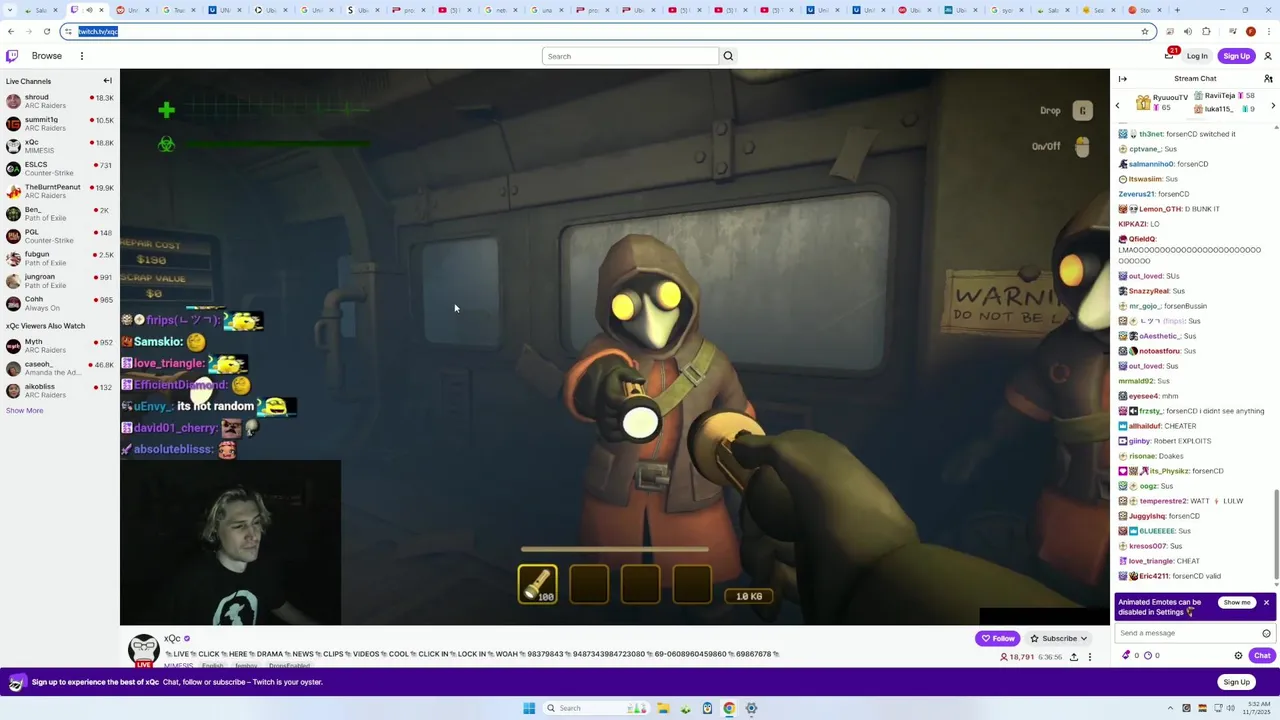1280x720 pixels.
Task: Click the xQc channel name
Action: pyautogui.click(x=172, y=638)
